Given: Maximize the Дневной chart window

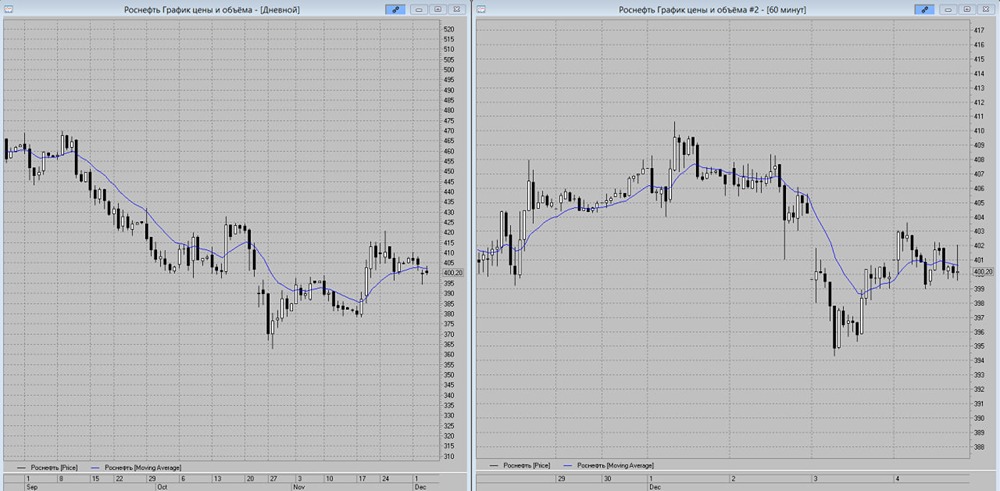Looking at the screenshot, I should [x=438, y=10].
